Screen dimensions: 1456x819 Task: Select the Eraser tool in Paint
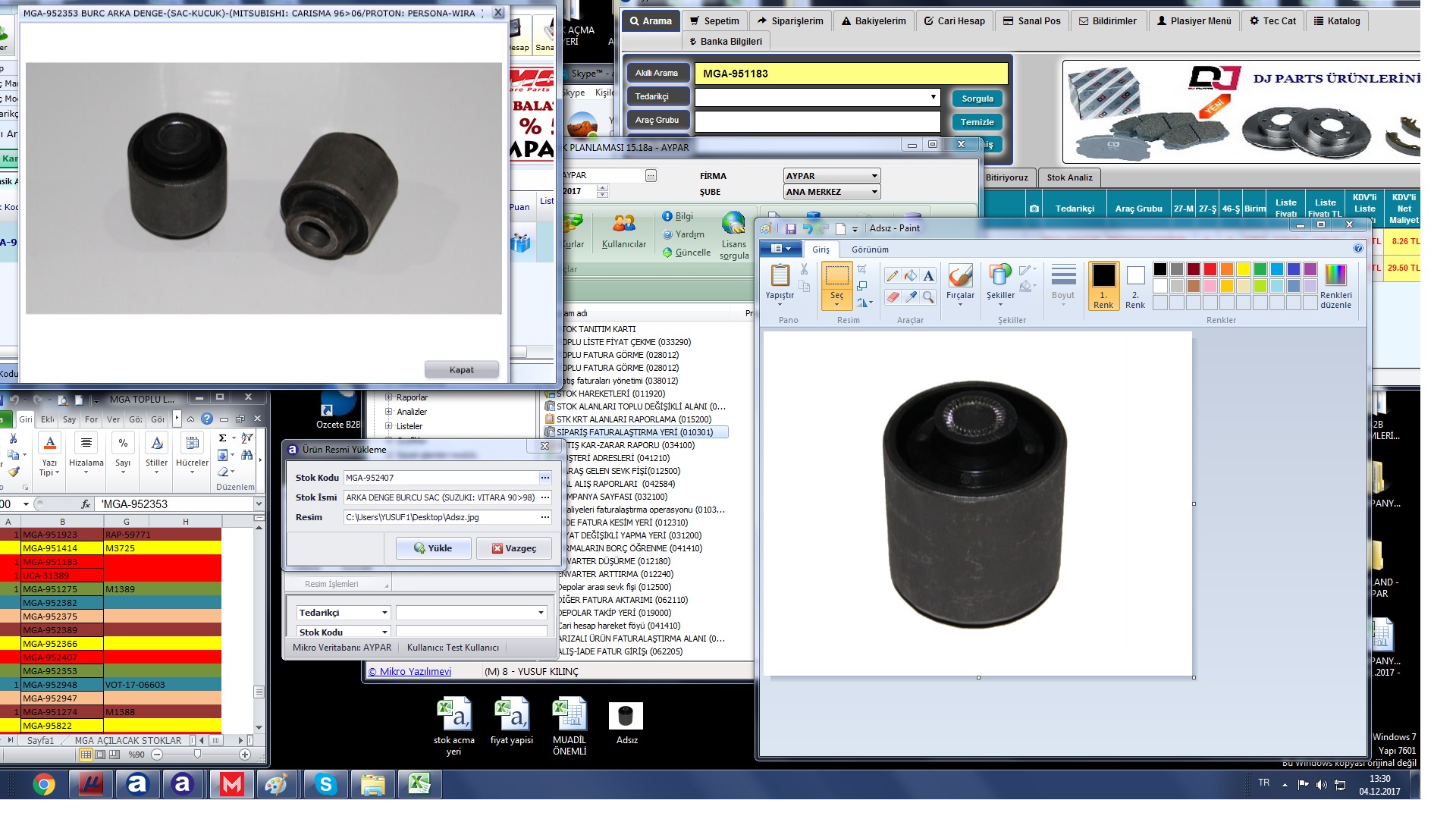893,297
